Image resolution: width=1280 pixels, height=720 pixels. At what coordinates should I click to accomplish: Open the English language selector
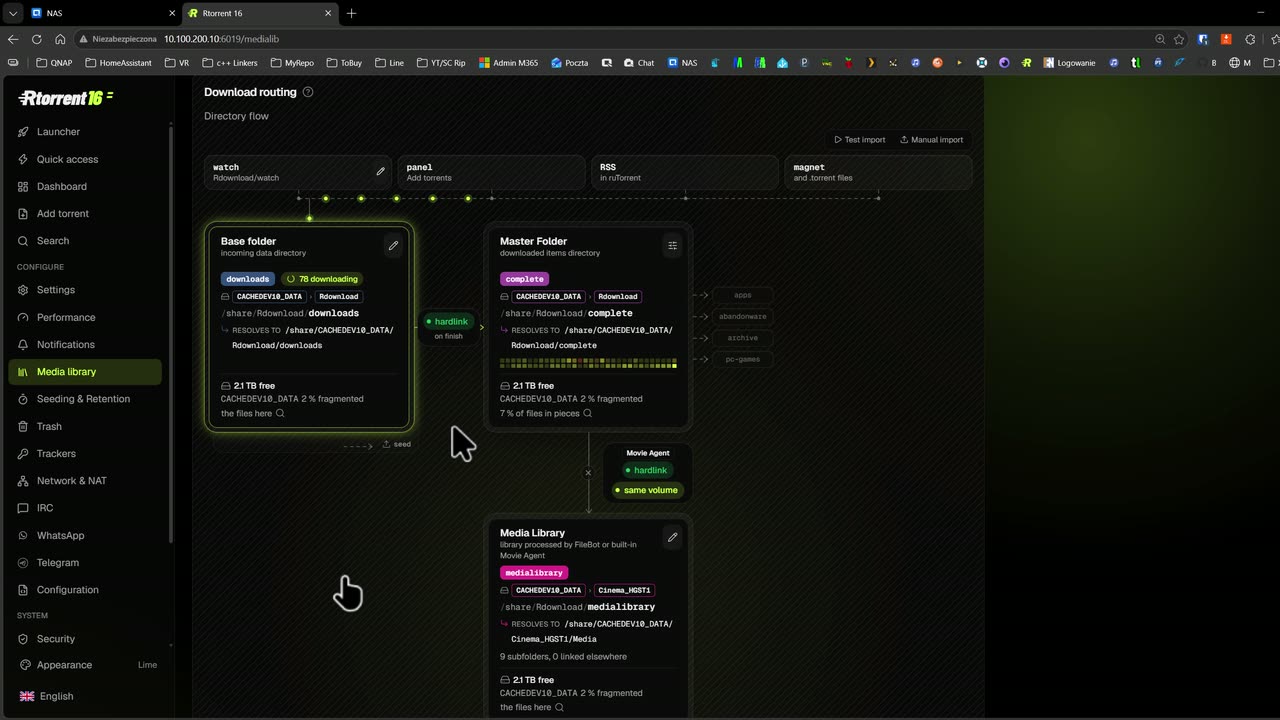coord(85,696)
